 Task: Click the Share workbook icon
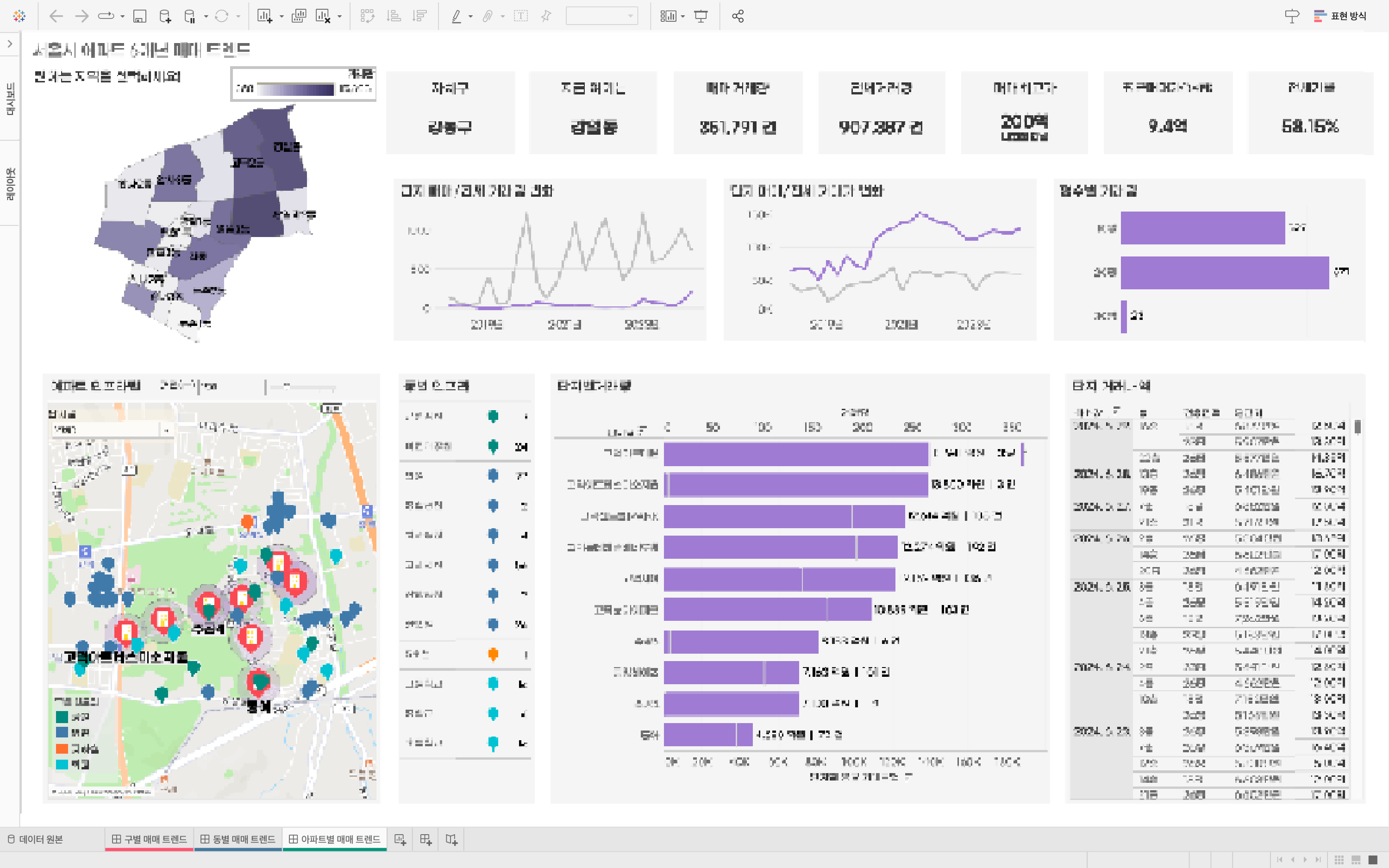coord(738,16)
